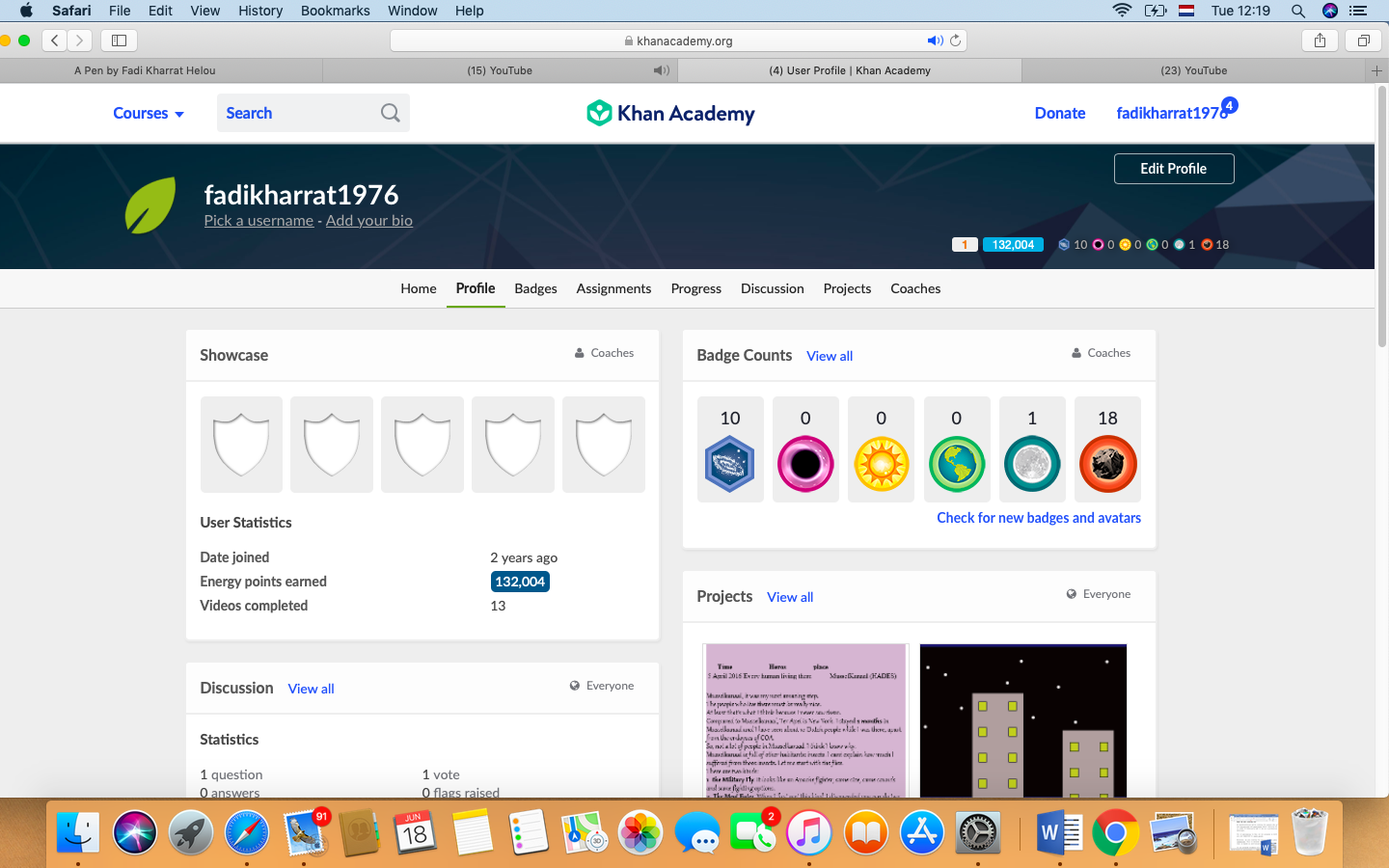Viewport: 1389px width, 868px height.
Task: Open the Badges tab
Action: point(535,288)
